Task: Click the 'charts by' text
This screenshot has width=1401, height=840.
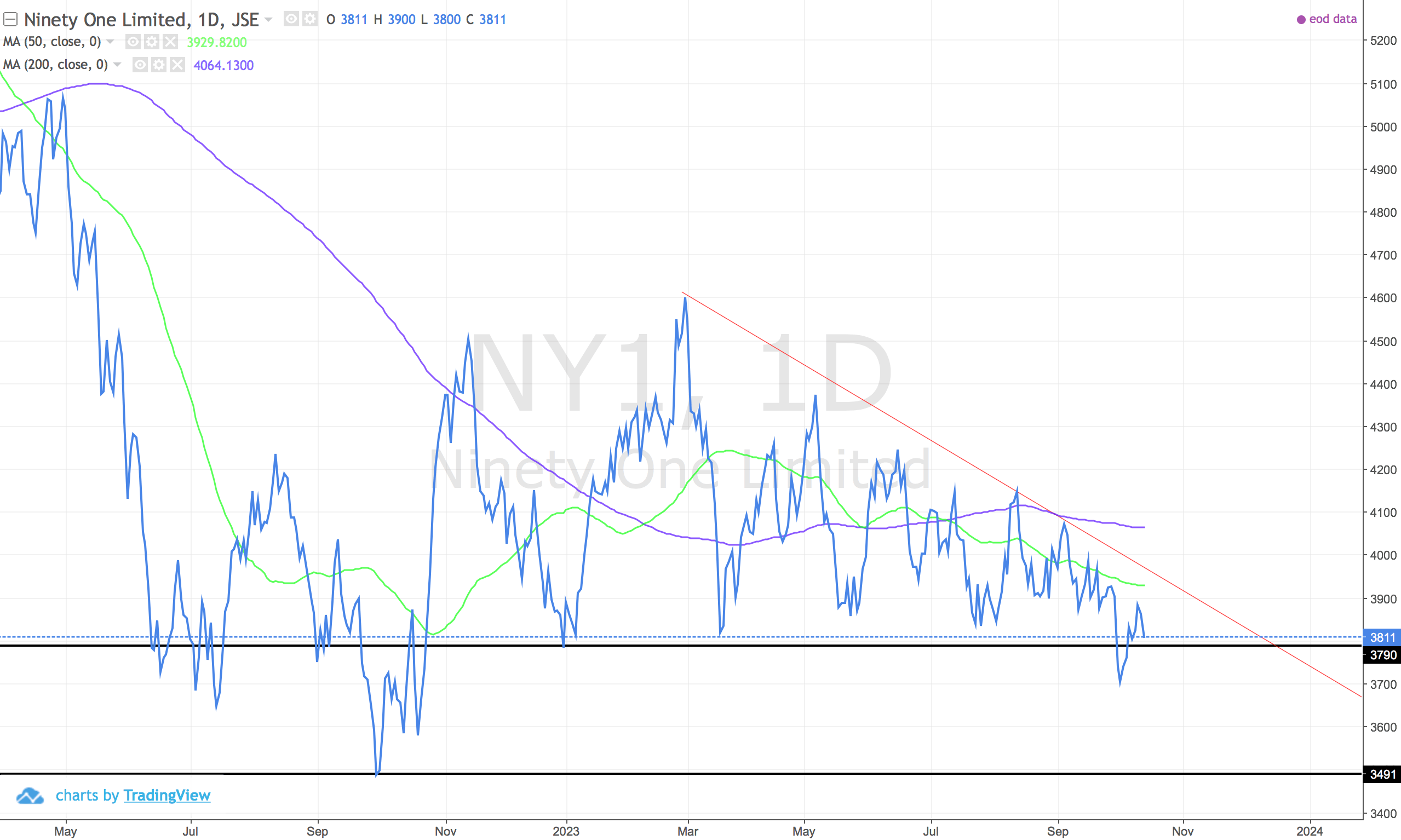Action: click(87, 795)
